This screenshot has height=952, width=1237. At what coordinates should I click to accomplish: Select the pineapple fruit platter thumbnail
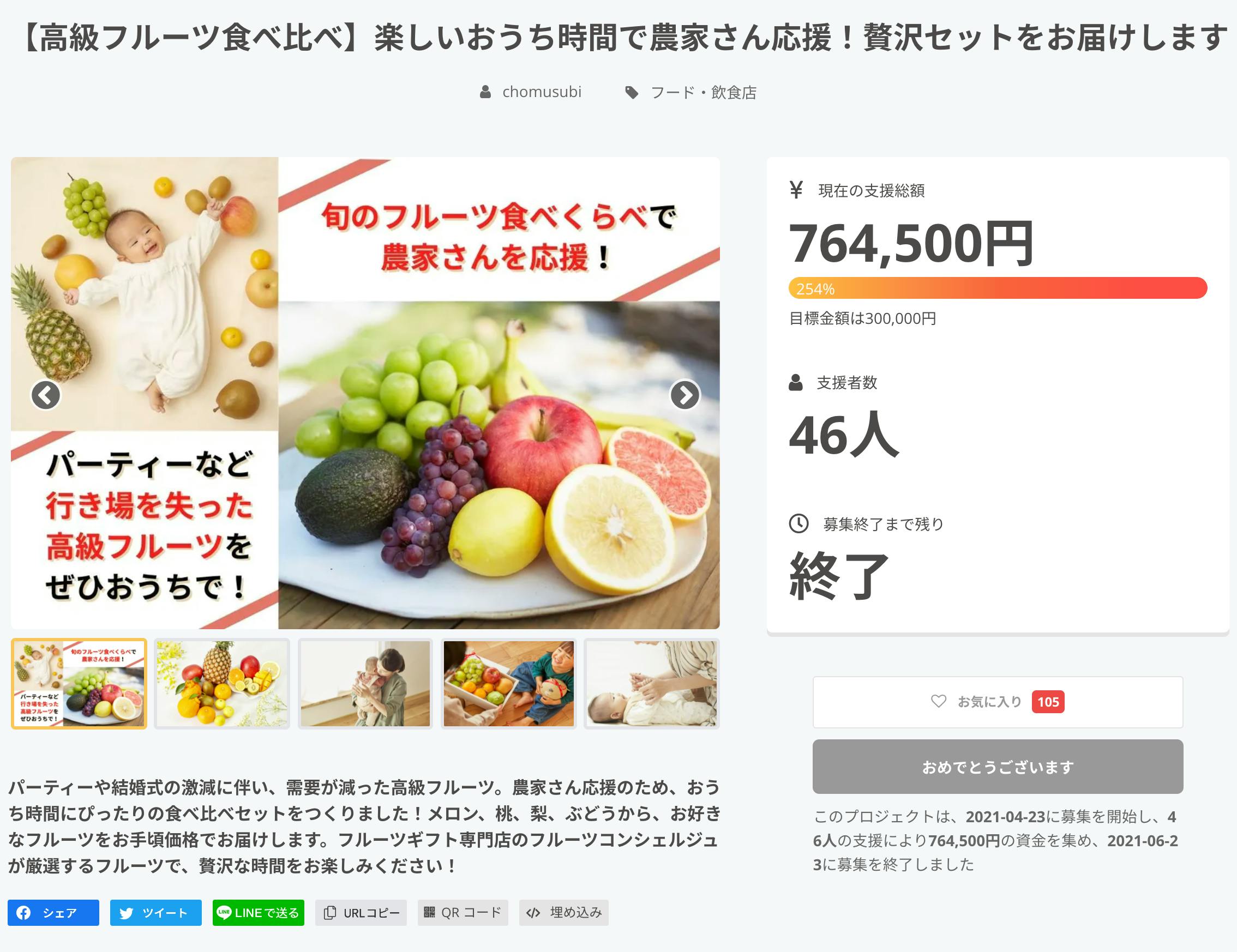222,684
